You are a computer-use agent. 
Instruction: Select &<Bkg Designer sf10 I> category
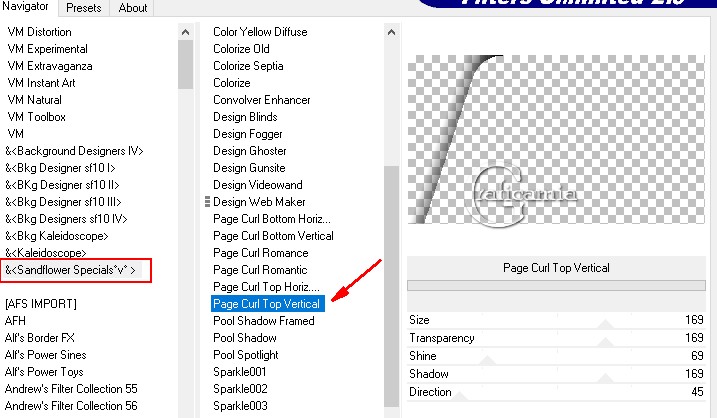60,168
